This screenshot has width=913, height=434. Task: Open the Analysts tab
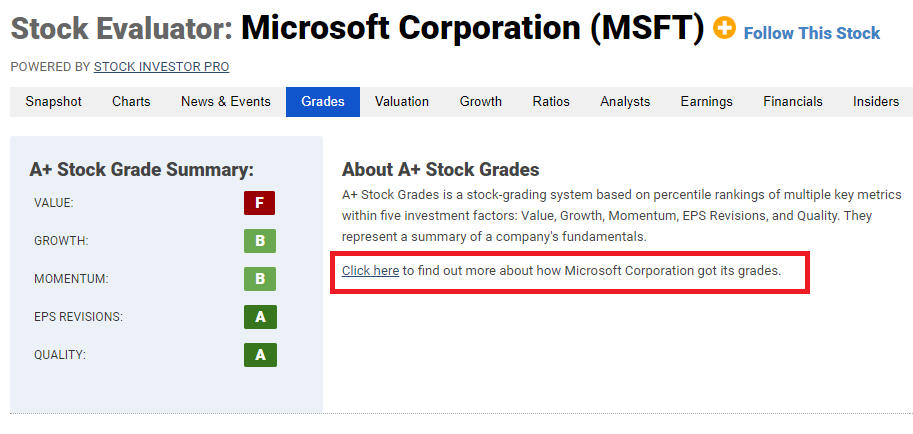pos(625,102)
